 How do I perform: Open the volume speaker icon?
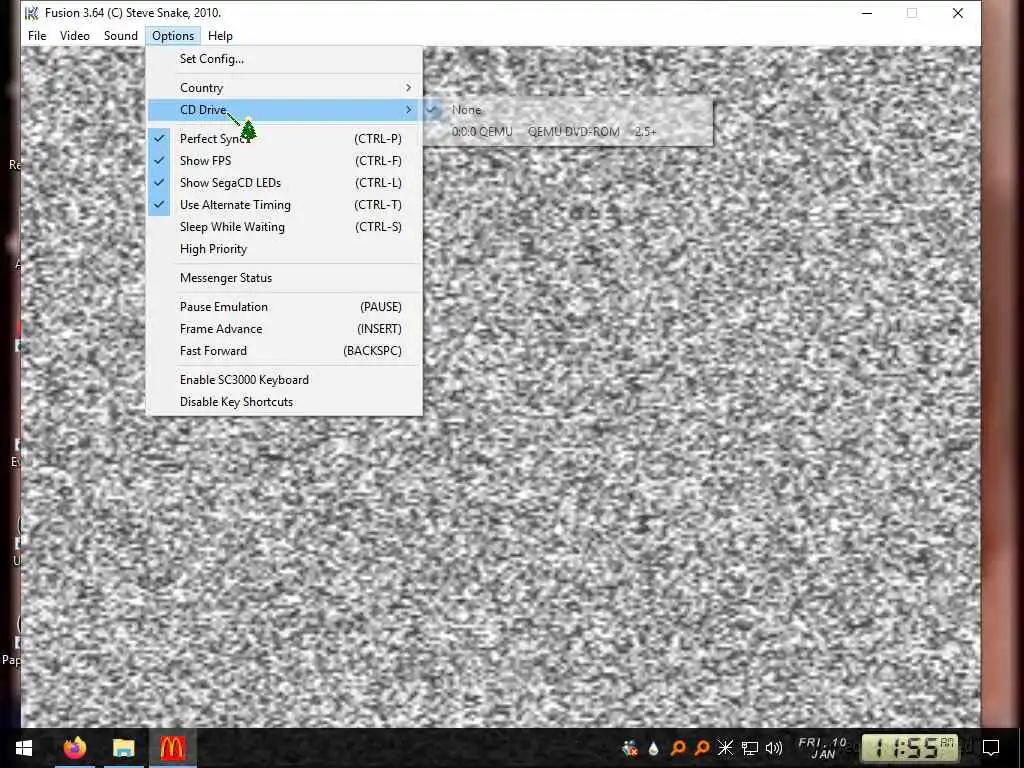click(774, 748)
